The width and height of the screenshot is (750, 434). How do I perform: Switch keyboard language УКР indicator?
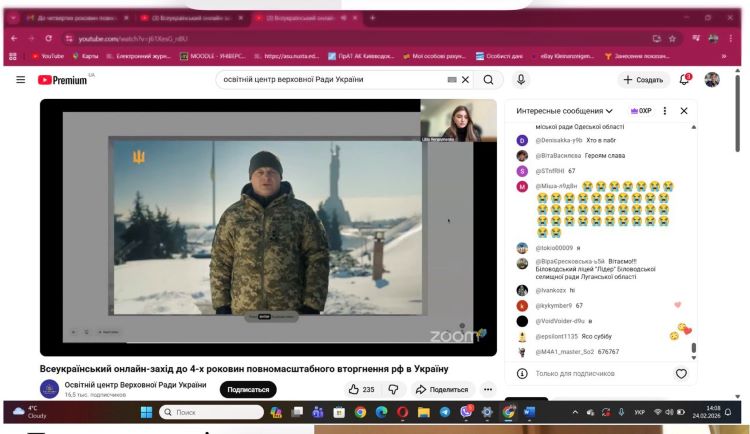pyautogui.click(x=640, y=412)
